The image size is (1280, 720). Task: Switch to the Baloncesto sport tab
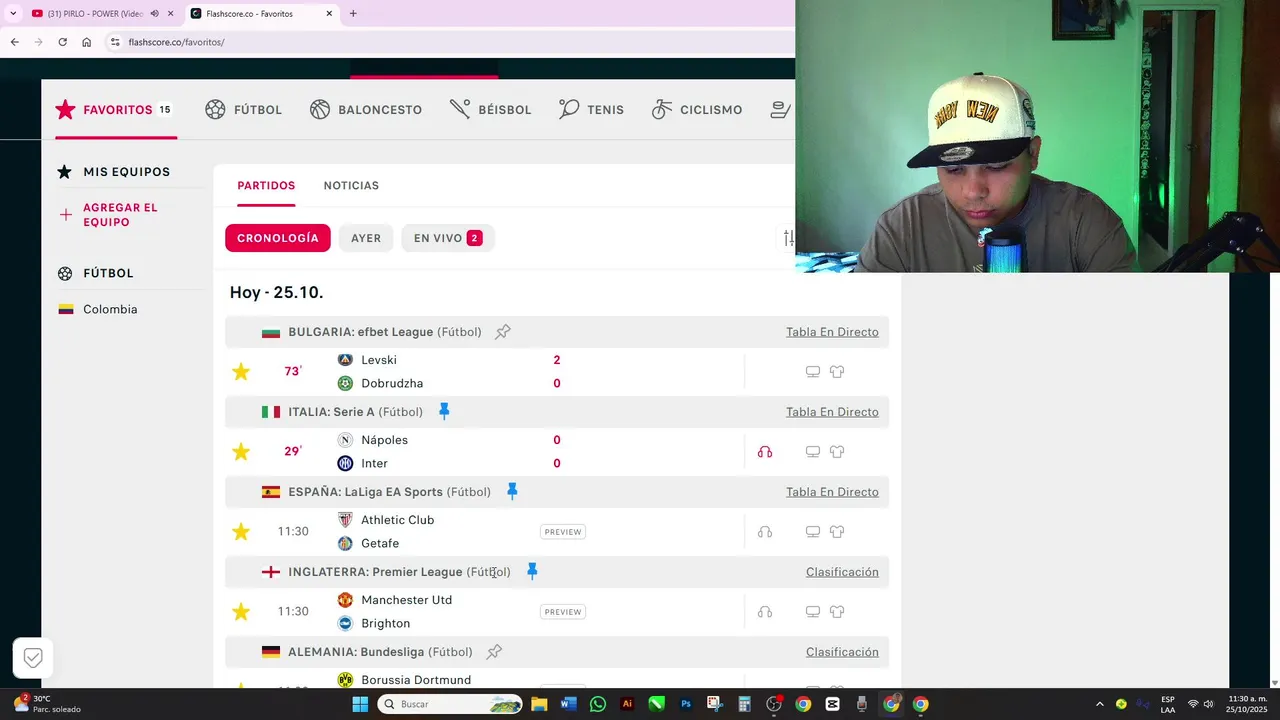[366, 110]
